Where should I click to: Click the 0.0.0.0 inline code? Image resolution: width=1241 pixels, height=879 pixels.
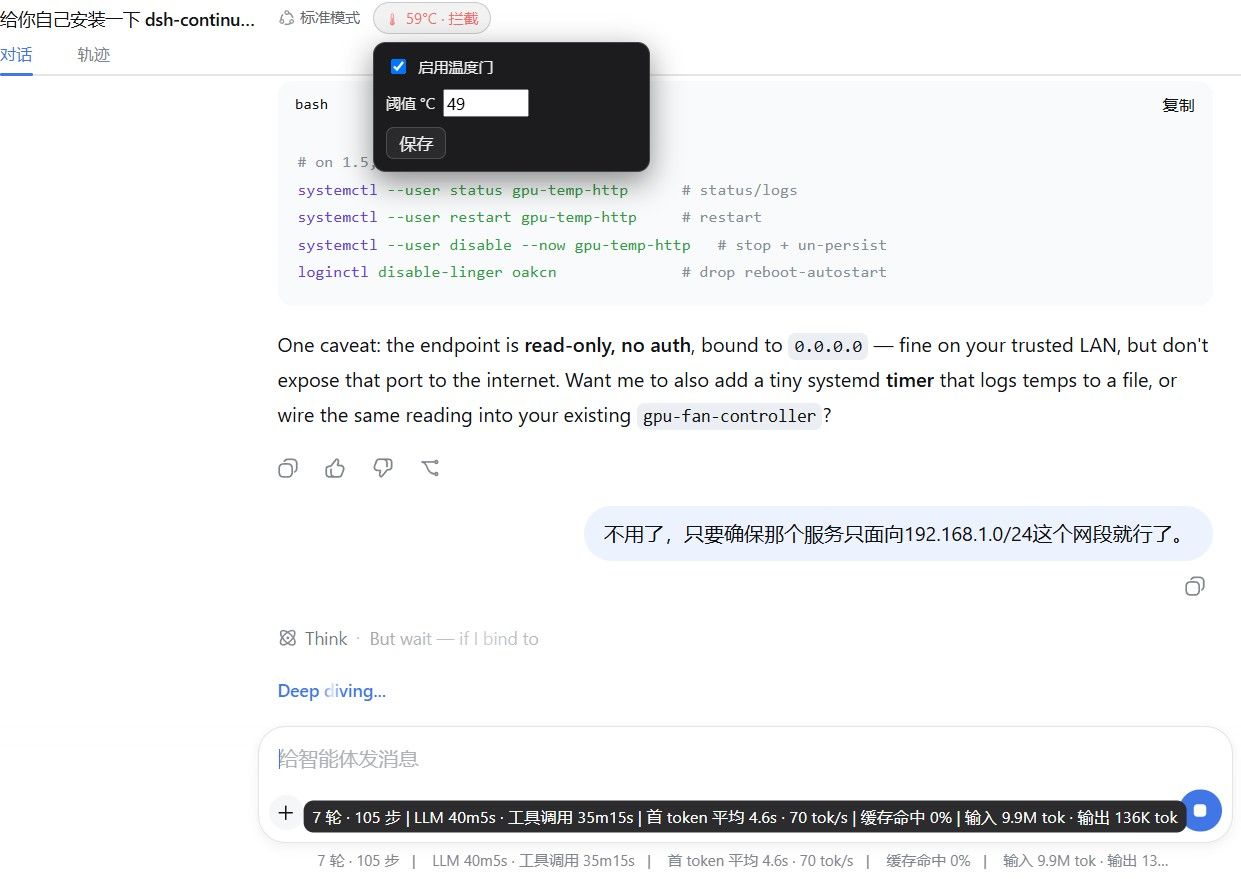tap(828, 346)
